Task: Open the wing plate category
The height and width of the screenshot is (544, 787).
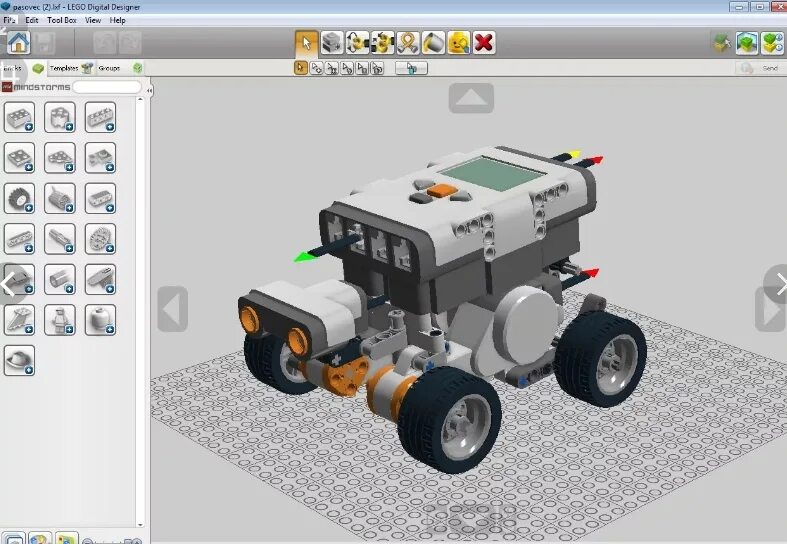Action: [19, 320]
